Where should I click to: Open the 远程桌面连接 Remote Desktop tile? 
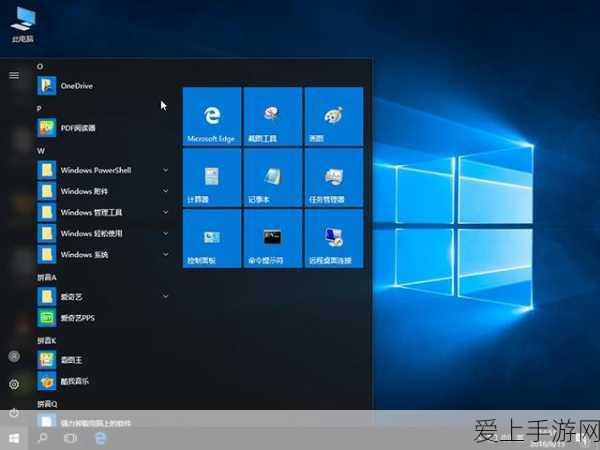(334, 238)
